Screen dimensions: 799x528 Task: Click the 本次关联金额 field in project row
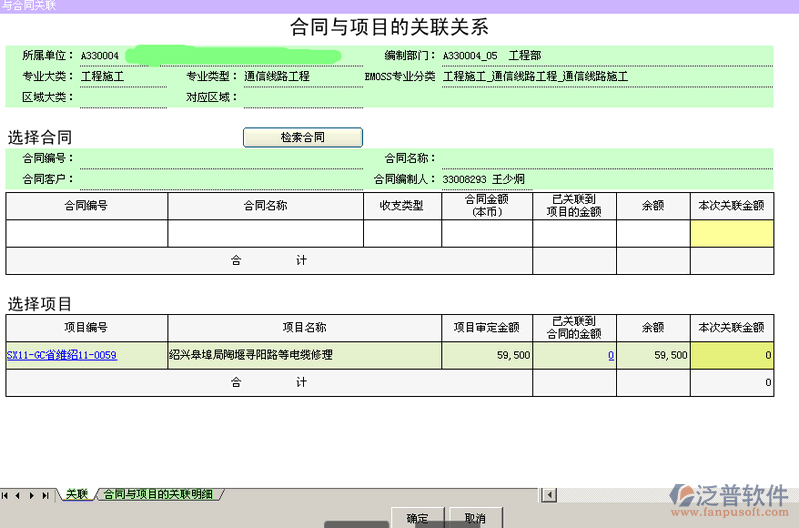coord(731,355)
